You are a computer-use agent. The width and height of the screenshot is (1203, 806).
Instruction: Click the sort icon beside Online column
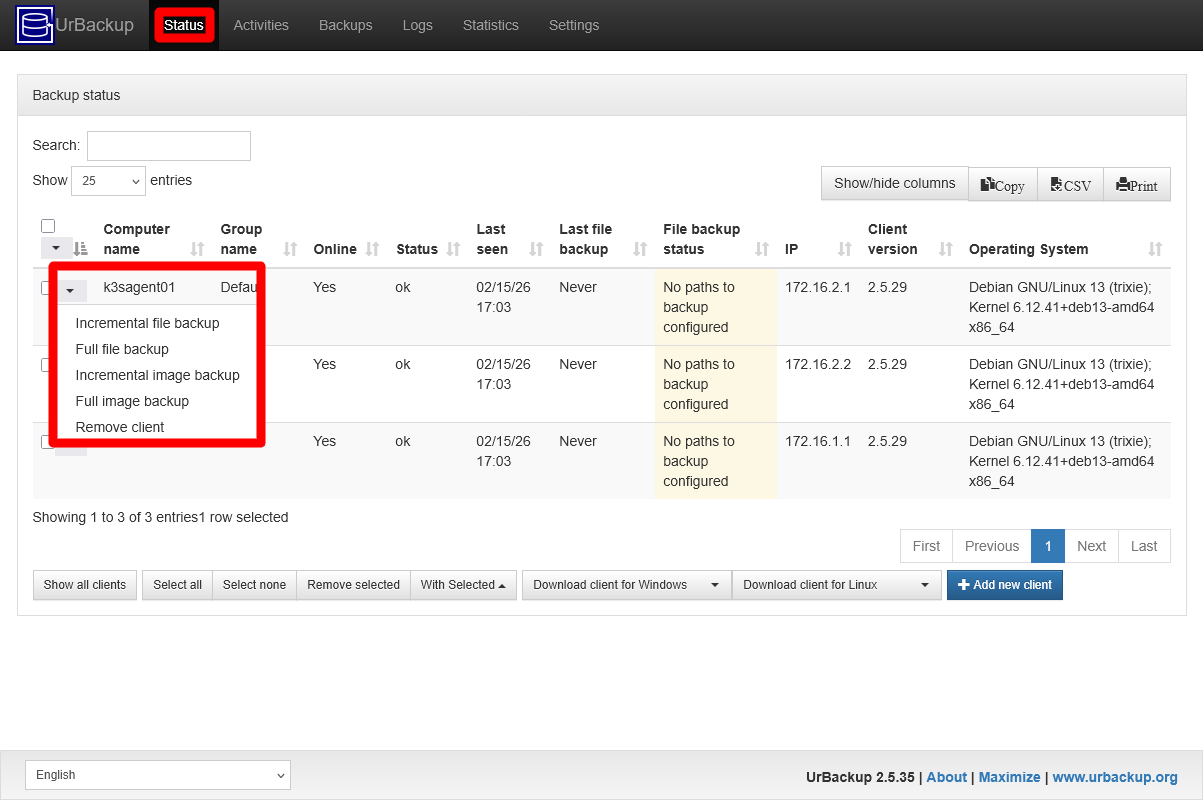(370, 249)
